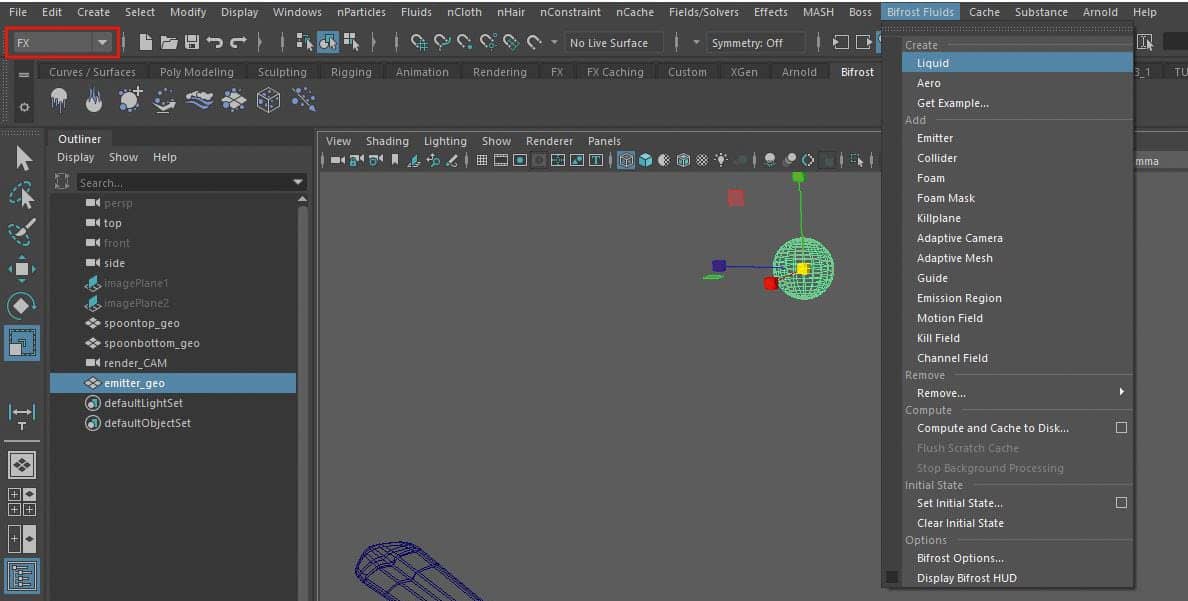Viewport: 1188px width, 601px height.
Task: Redo the action in the status line
Action: (238, 42)
